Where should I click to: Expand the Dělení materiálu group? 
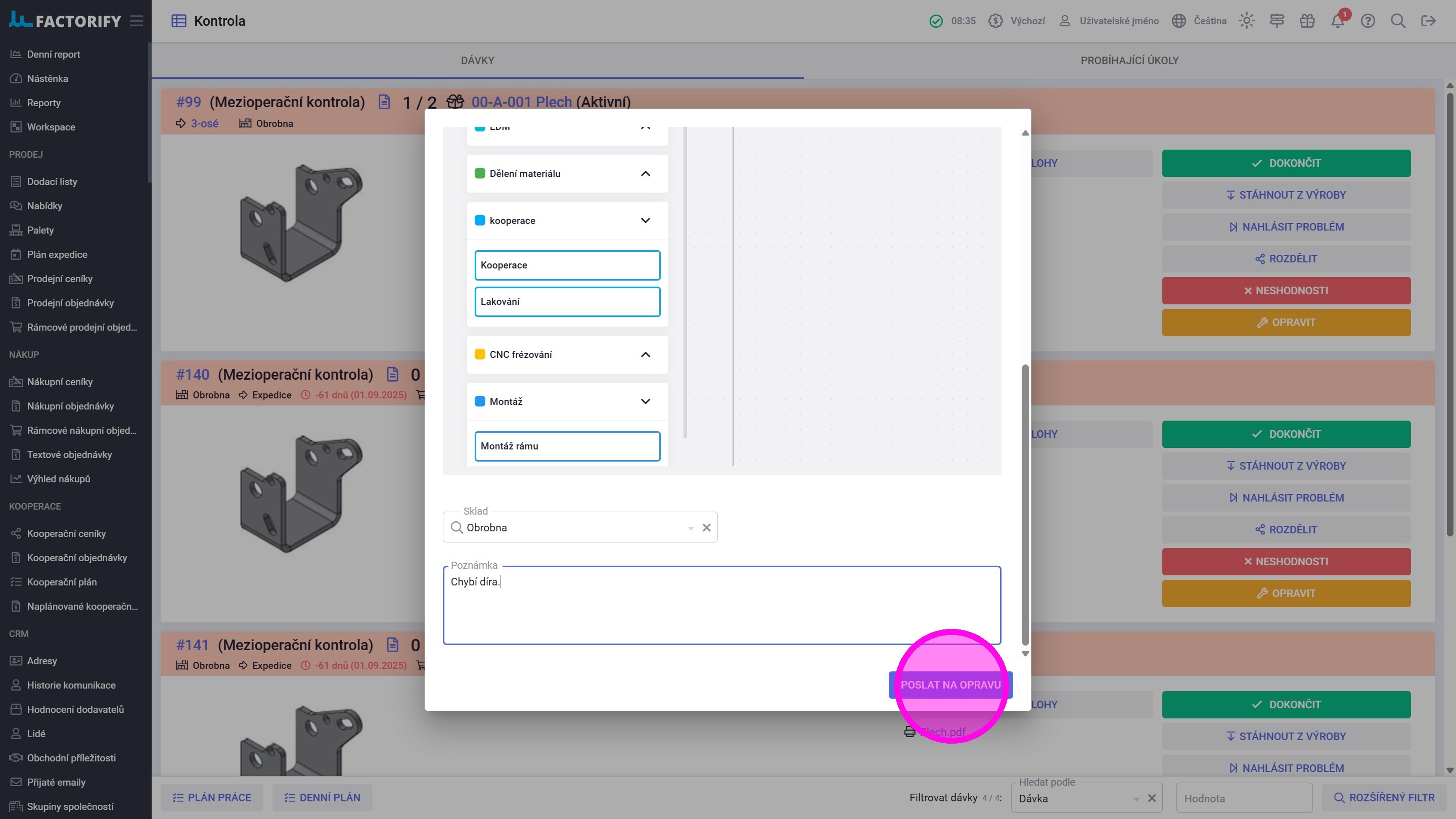pos(646,173)
